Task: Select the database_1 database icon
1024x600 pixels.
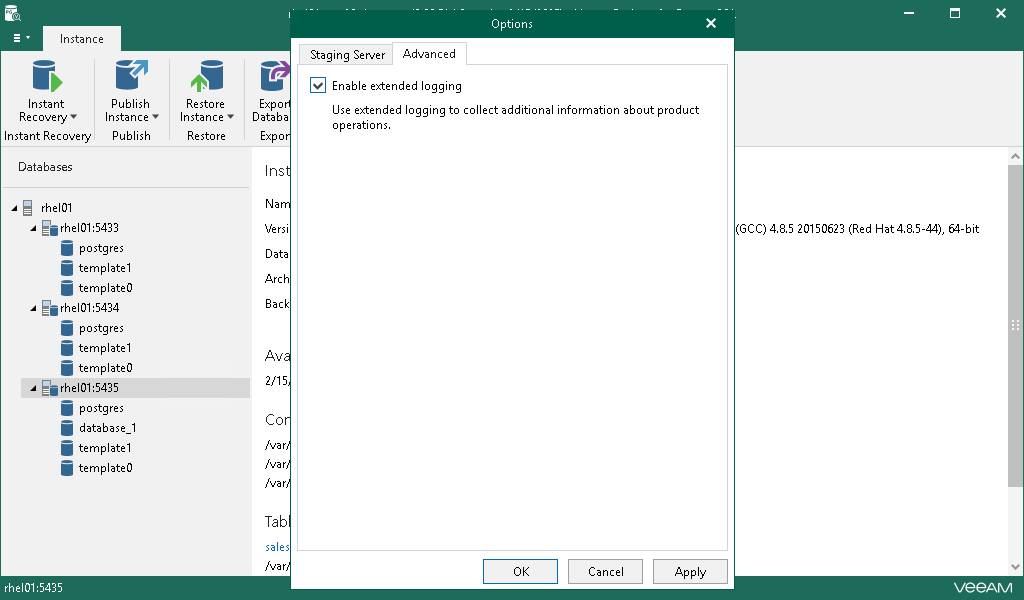Action: 67,428
